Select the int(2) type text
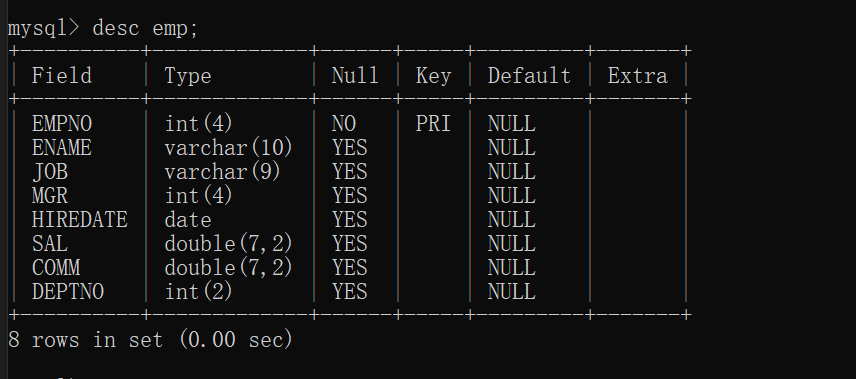Screen dimensions: 856x379 point(198,292)
